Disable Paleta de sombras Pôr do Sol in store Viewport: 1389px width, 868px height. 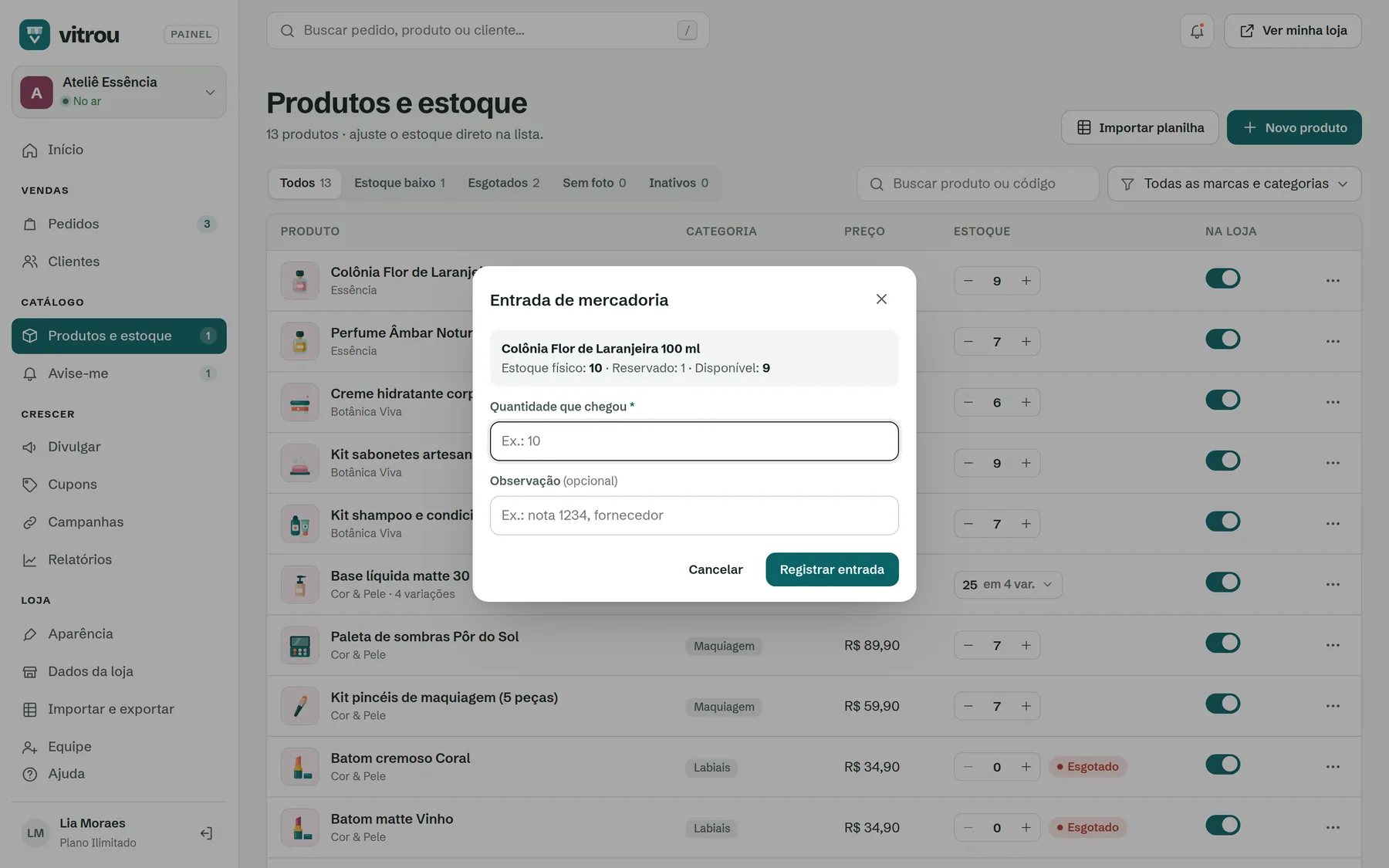1222,643
